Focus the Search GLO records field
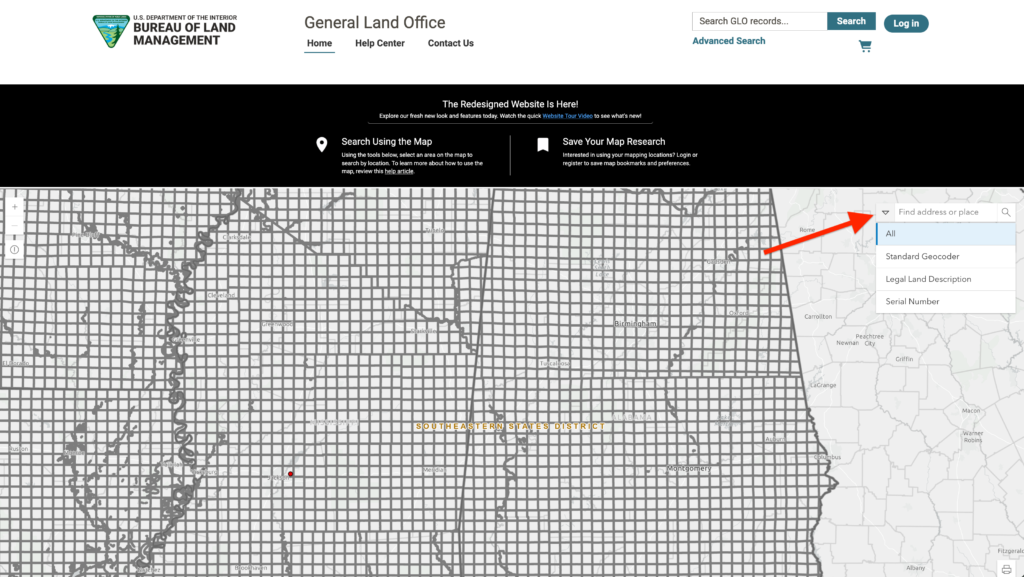 (x=760, y=21)
